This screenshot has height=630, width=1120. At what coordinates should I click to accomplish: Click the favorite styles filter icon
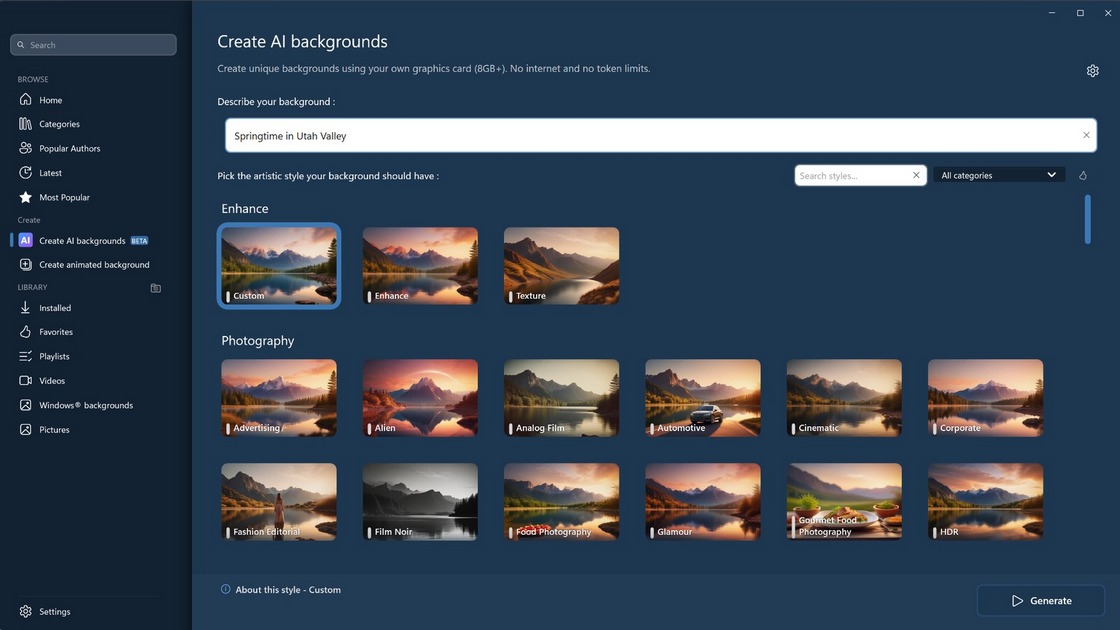tap(1083, 175)
